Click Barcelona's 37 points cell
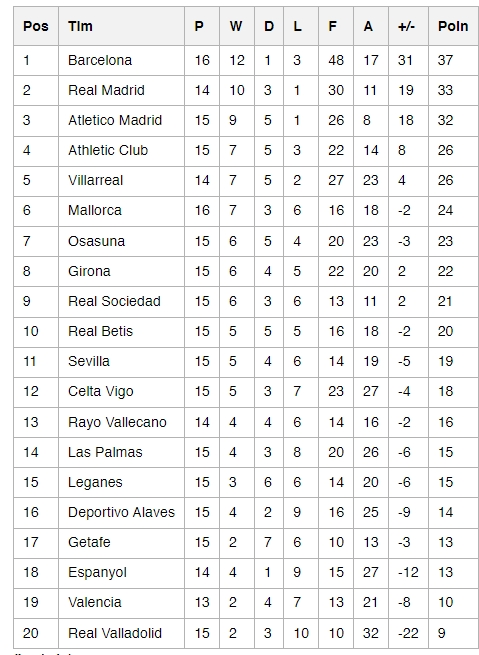Image resolution: width=479 pixels, height=655 pixels. 445,60
